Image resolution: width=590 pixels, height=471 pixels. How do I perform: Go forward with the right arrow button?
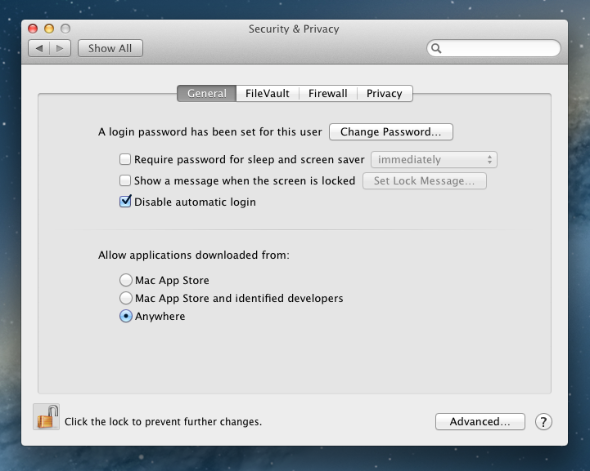(x=60, y=48)
